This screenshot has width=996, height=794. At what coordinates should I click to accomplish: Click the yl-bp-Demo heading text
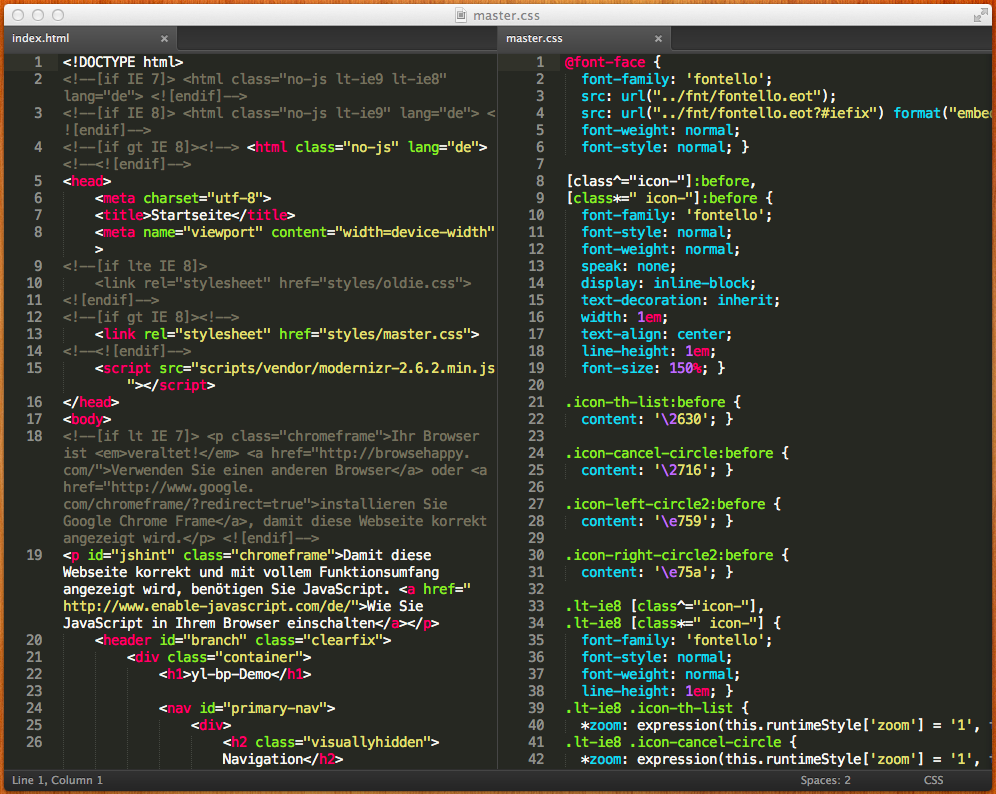point(231,674)
